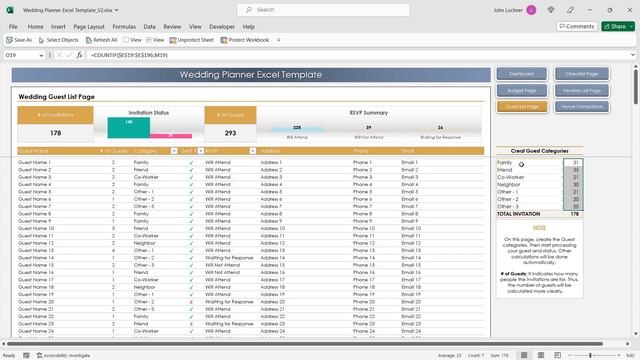Open the Share button dropdown arrow
The height and width of the screenshot is (360, 640).
[631, 27]
